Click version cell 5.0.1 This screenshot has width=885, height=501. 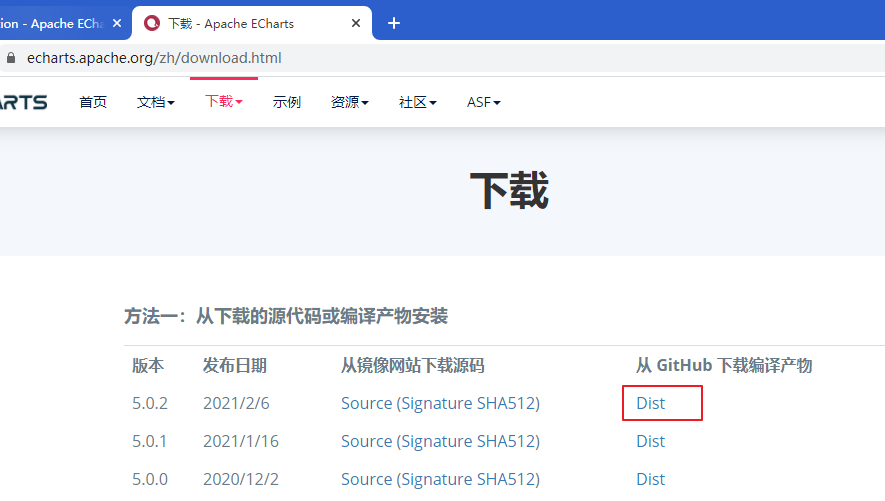click(x=150, y=441)
